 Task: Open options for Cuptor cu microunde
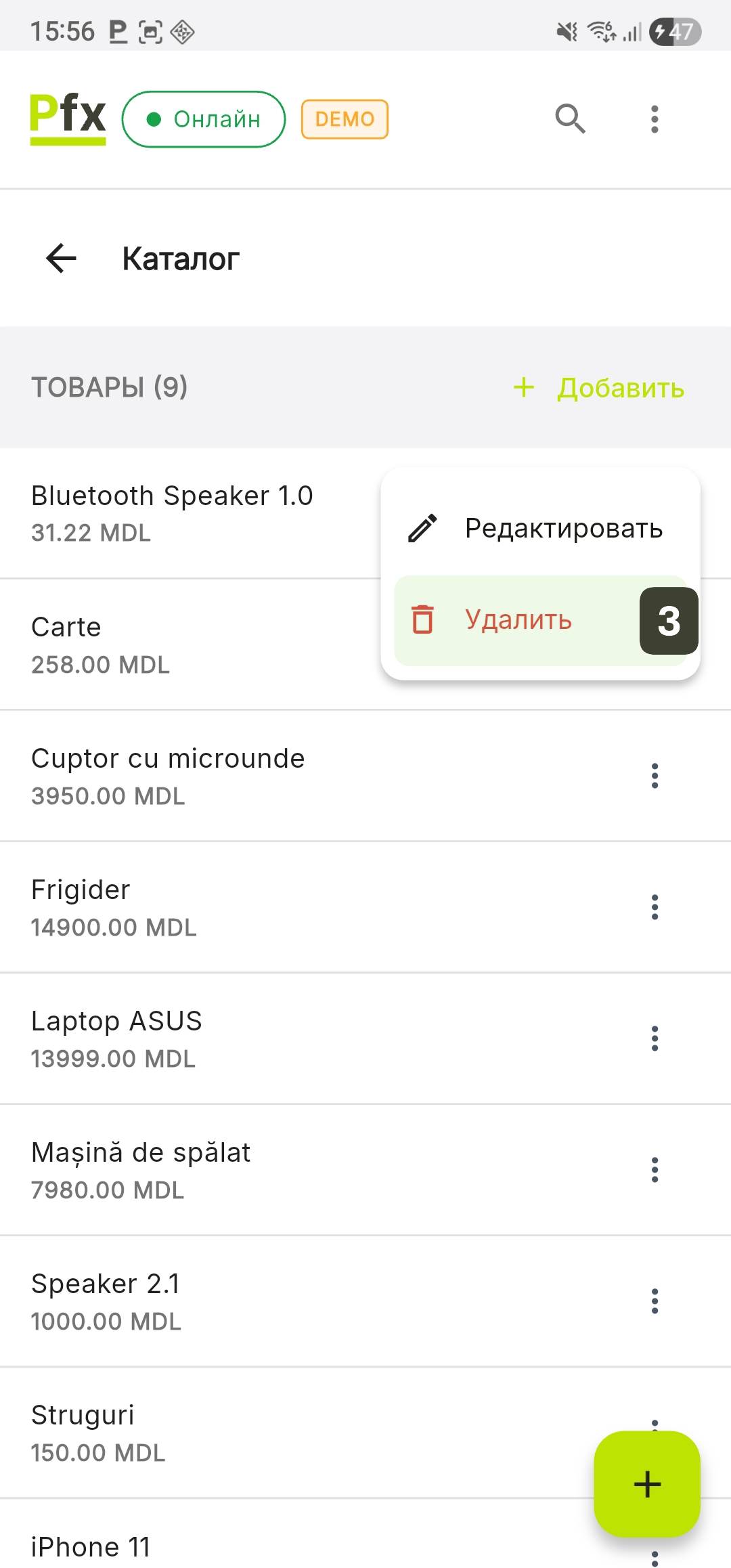[x=654, y=776]
